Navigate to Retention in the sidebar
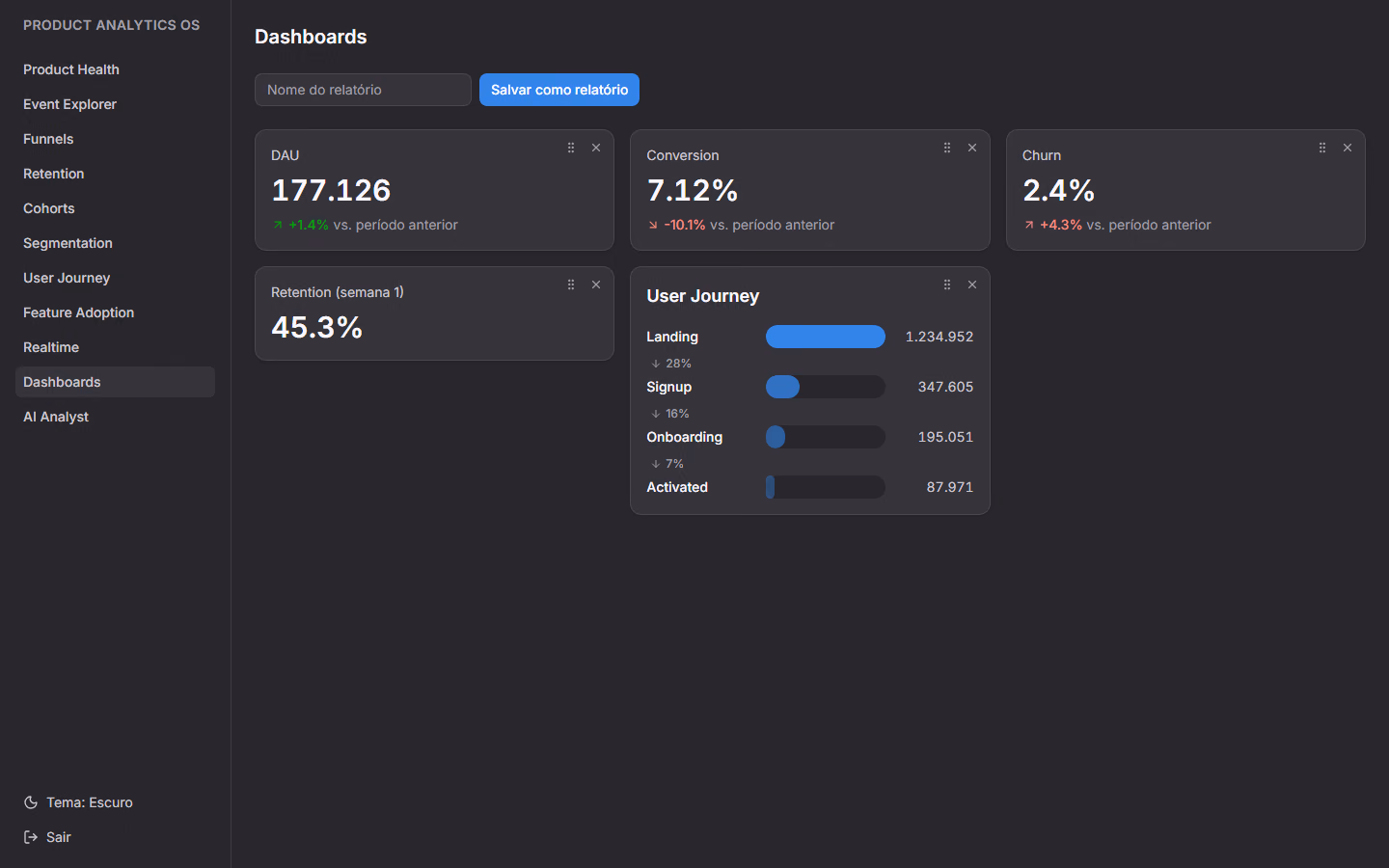This screenshot has width=1389, height=868. pos(115,174)
